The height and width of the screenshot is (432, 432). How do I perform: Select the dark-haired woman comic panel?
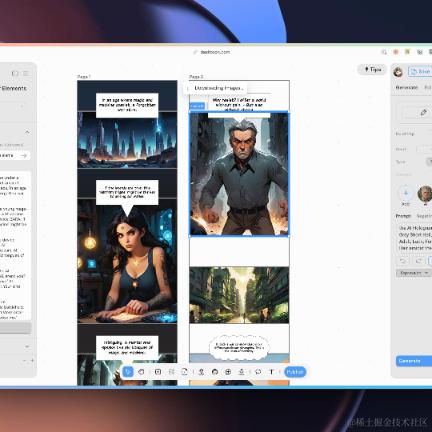(127, 262)
